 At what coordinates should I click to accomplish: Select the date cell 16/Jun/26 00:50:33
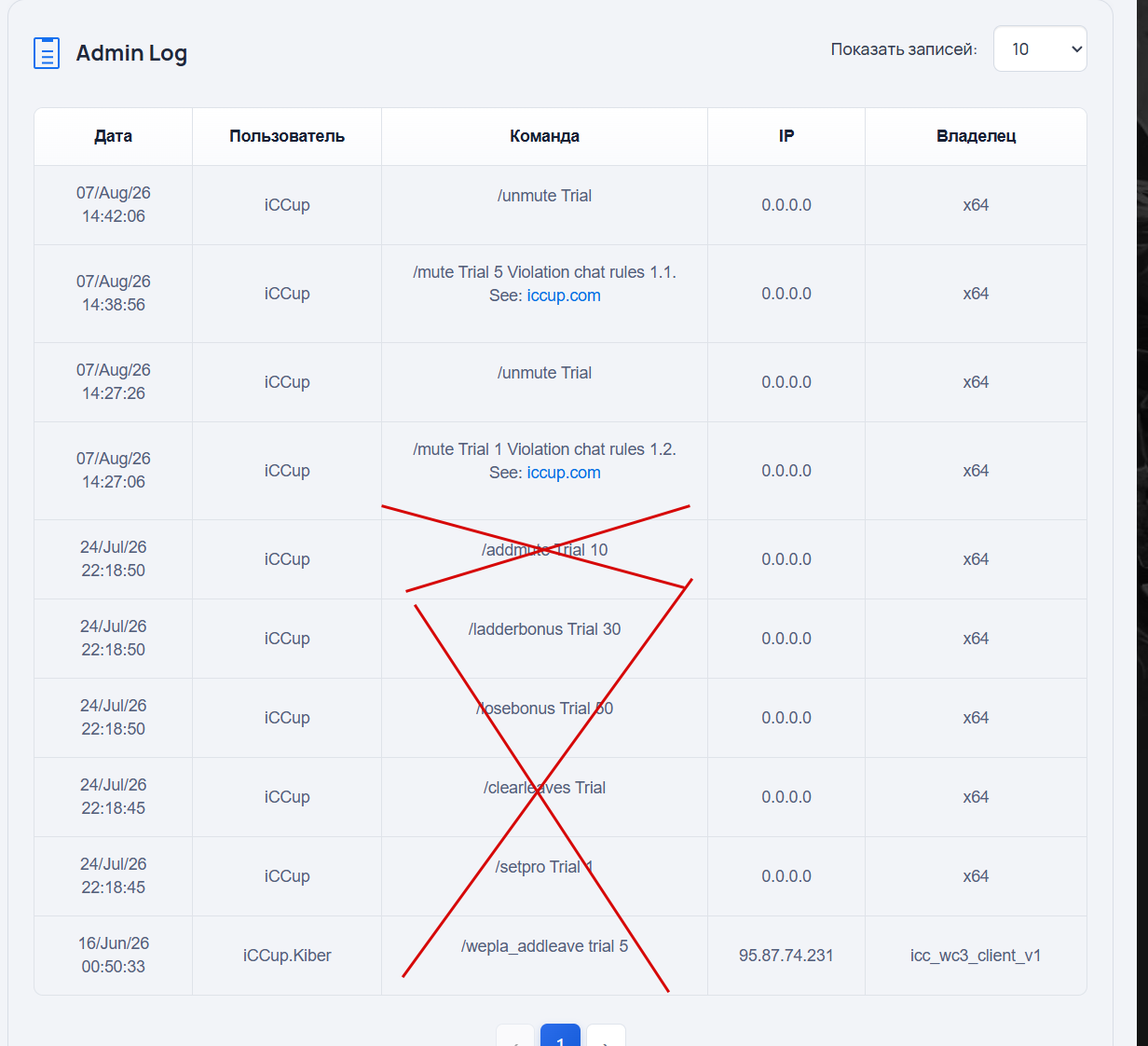click(x=114, y=955)
